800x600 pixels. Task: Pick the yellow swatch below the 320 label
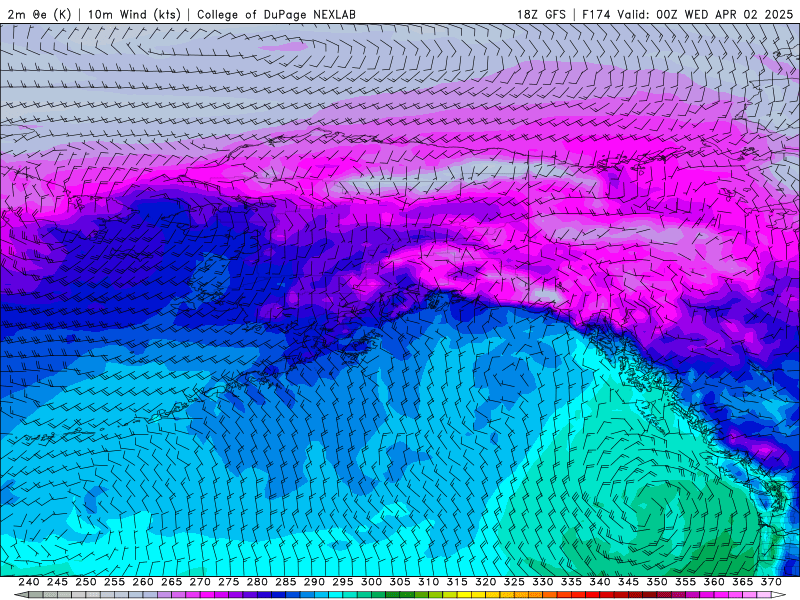point(479,595)
